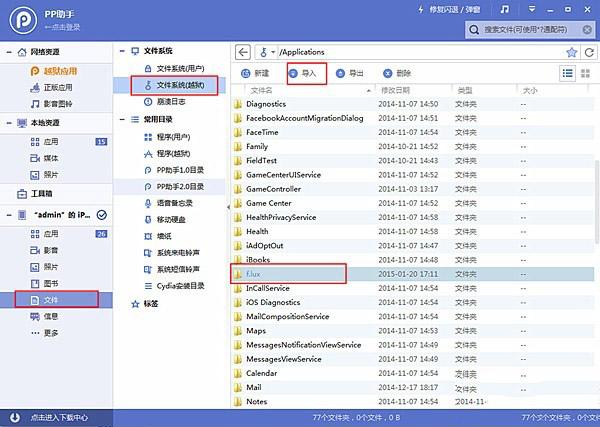Click the 新建 new button
The height and width of the screenshot is (427, 600).
(x=255, y=73)
